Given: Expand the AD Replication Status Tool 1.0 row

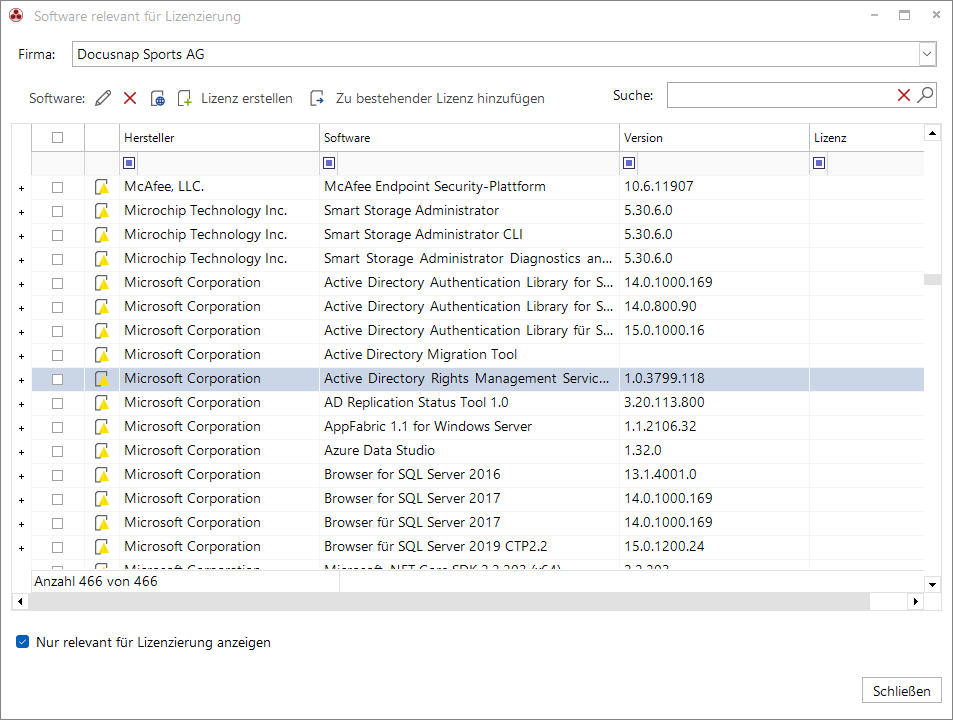Looking at the screenshot, I should [21, 404].
